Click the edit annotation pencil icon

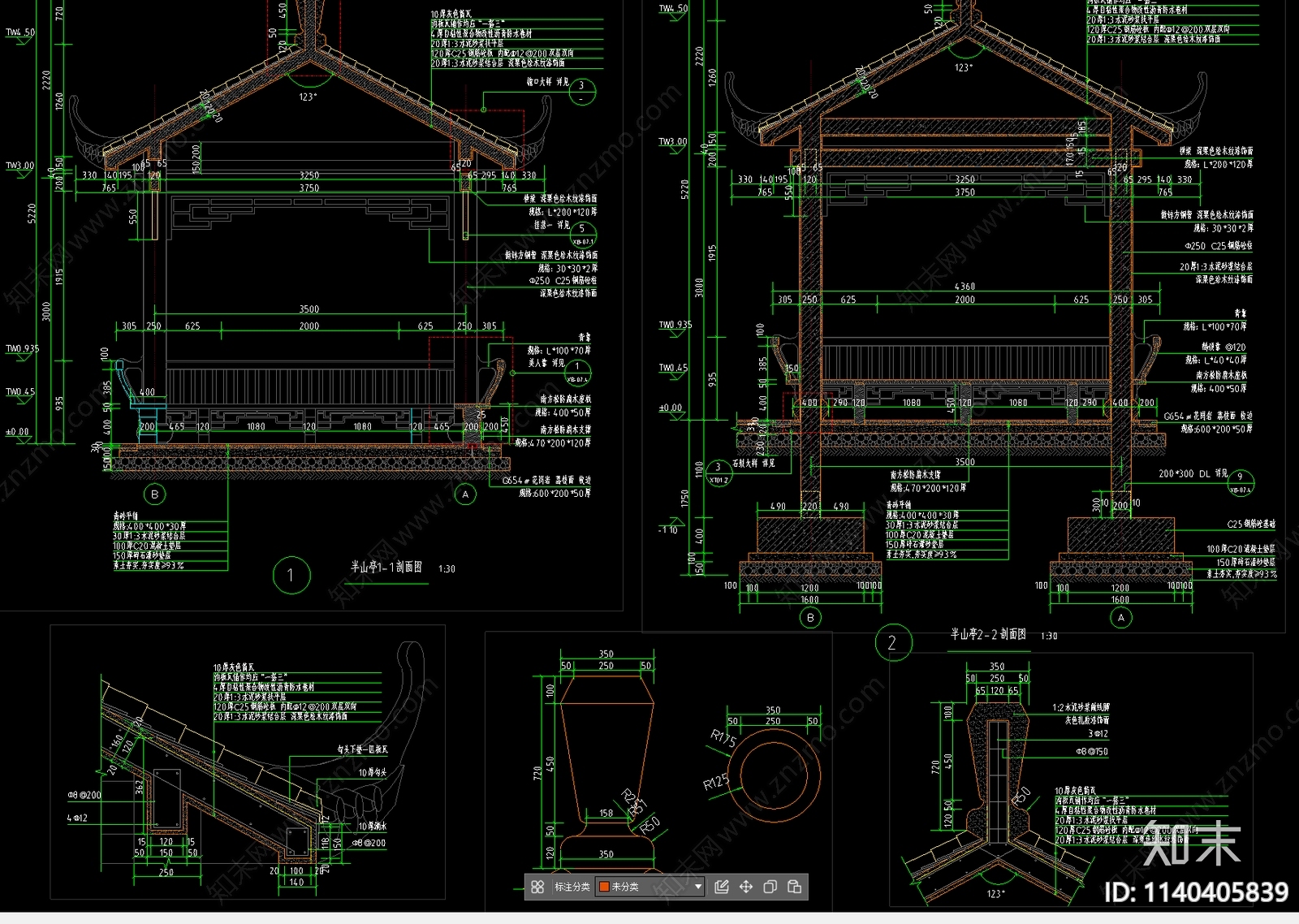tap(722, 887)
